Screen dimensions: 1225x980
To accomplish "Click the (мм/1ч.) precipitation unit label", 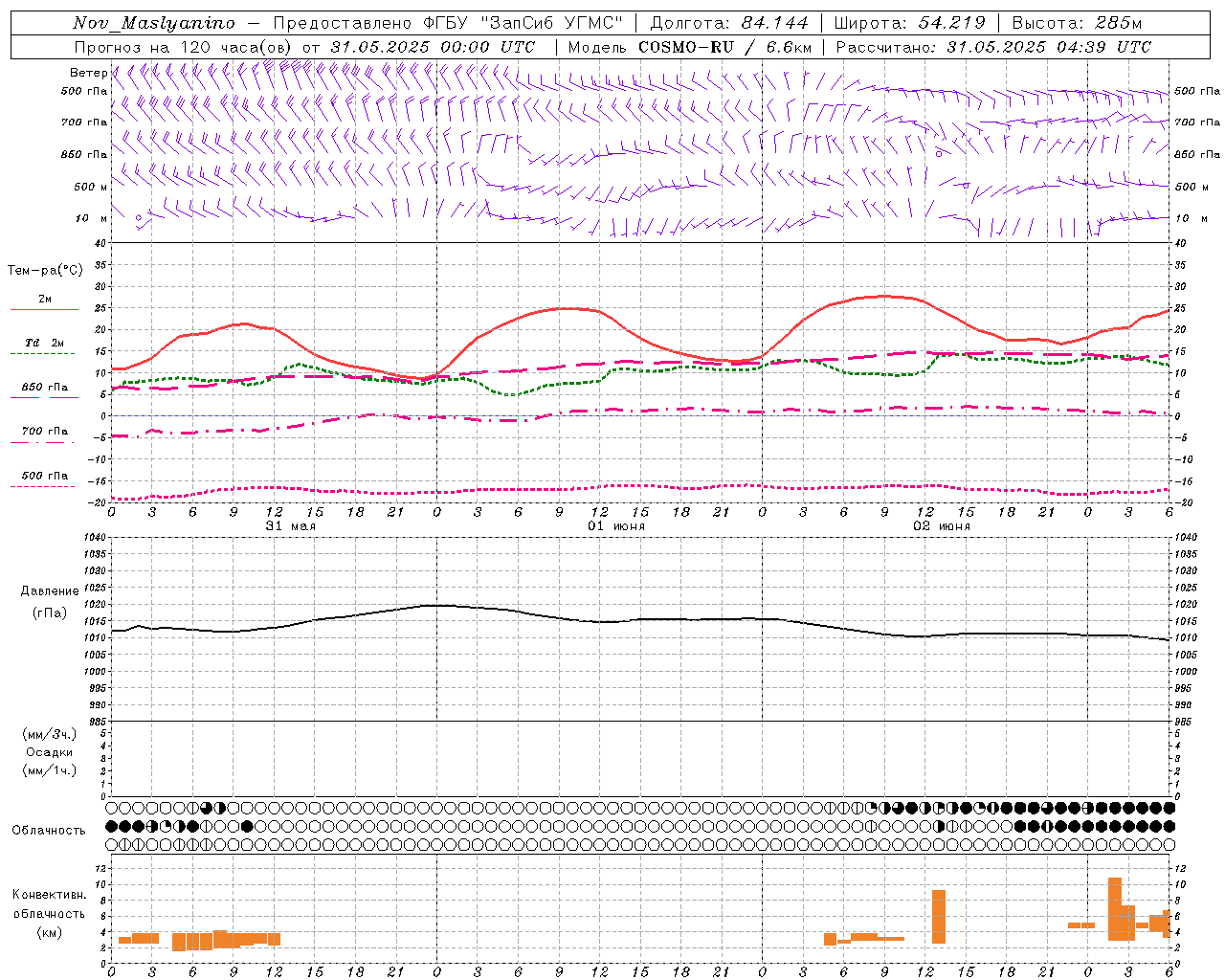I will (50, 770).
